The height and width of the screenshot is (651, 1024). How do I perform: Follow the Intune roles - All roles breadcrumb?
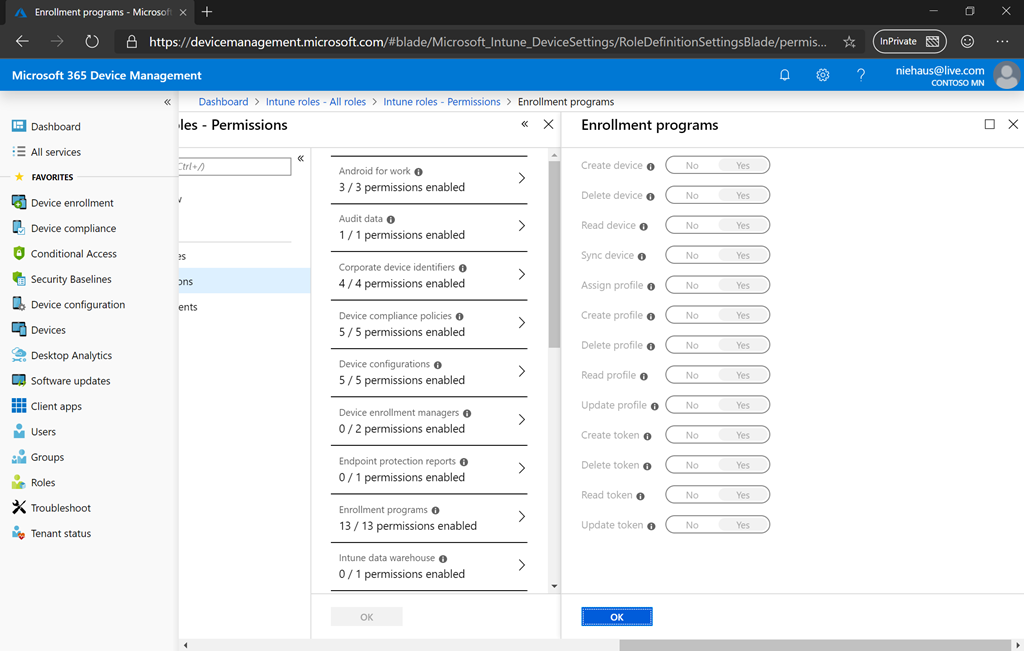(316, 102)
